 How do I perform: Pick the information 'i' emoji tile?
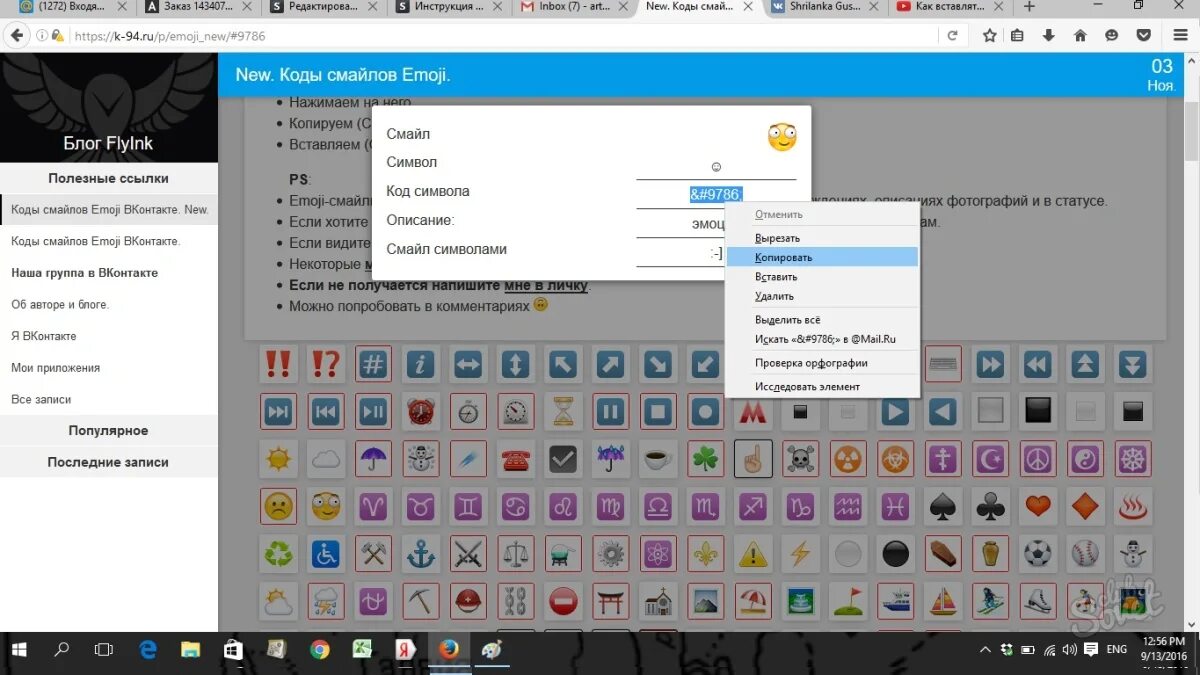pos(420,364)
